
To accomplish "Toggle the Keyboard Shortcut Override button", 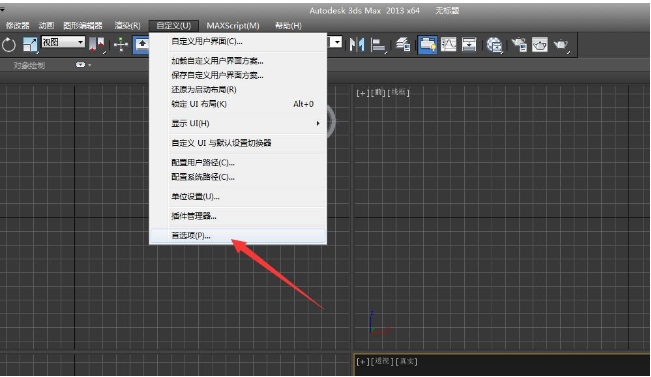I will click(142, 44).
